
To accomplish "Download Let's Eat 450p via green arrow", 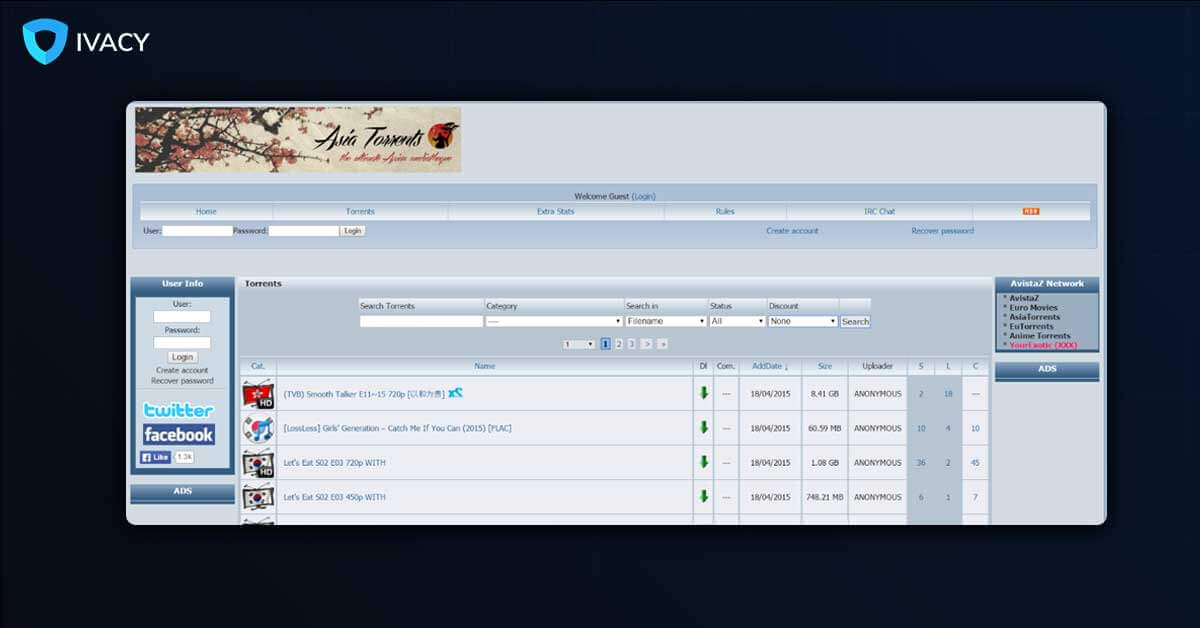I will pyautogui.click(x=704, y=496).
